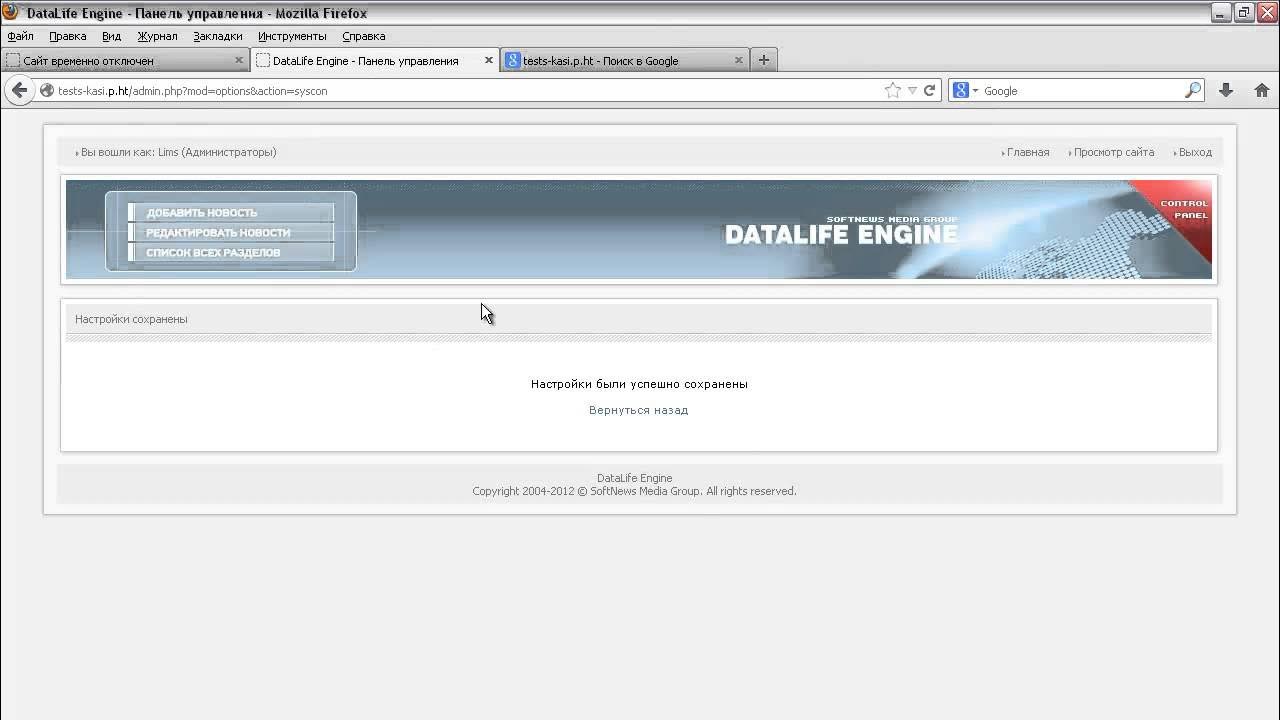The height and width of the screenshot is (720, 1280).
Task: Click the browser Back arrow button
Action: pyautogui.click(x=19, y=90)
